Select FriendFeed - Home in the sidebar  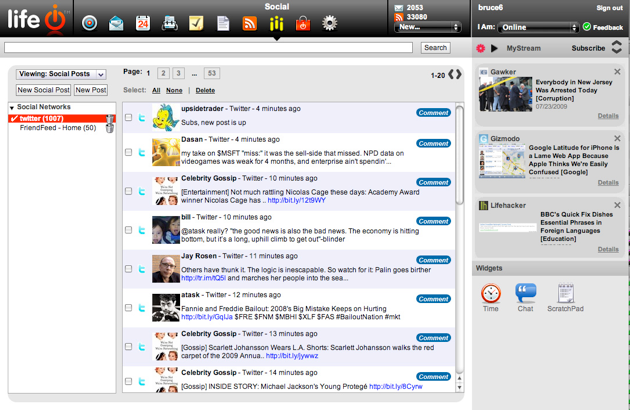[57, 128]
